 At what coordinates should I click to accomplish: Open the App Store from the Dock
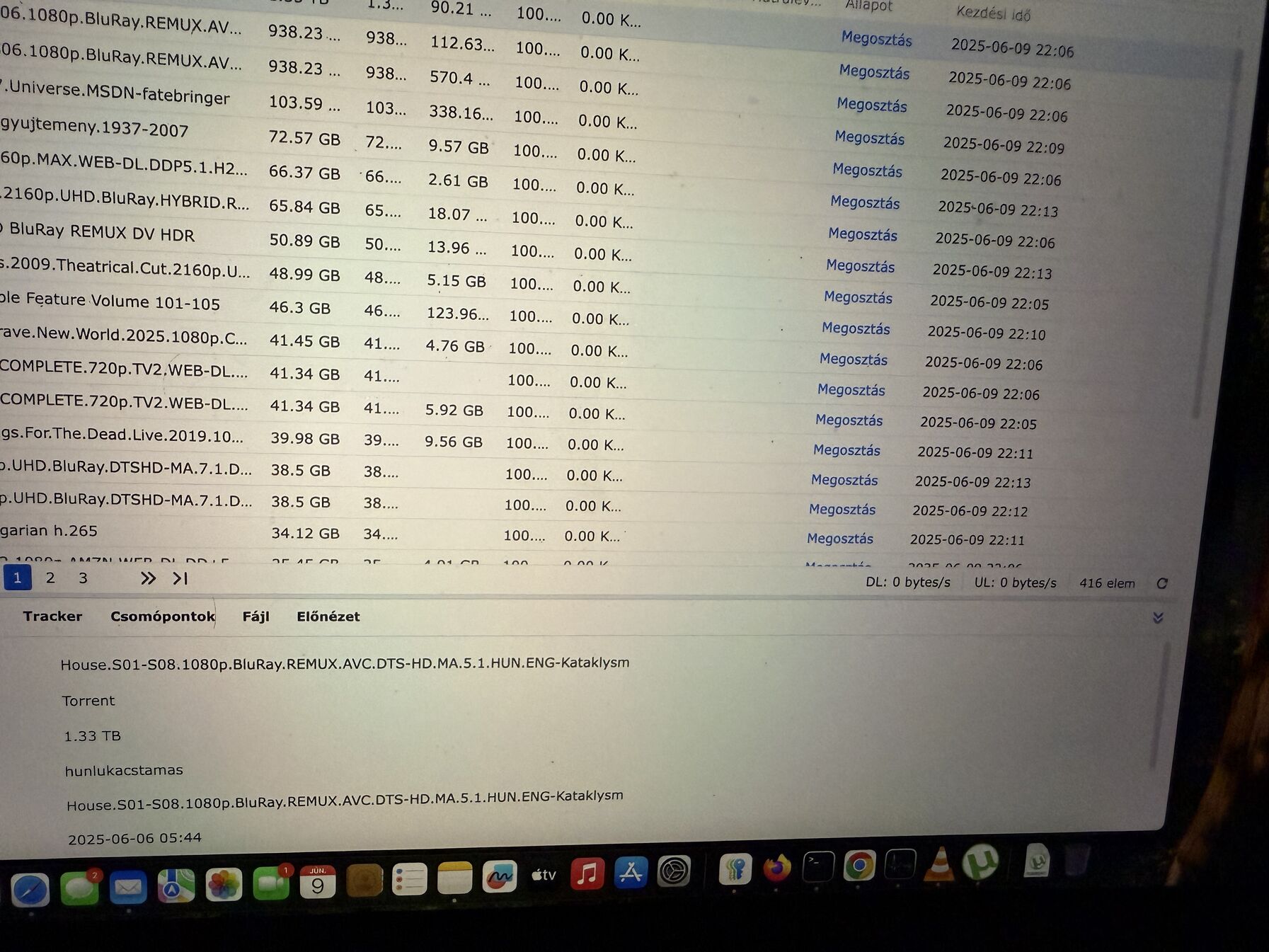[x=630, y=873]
